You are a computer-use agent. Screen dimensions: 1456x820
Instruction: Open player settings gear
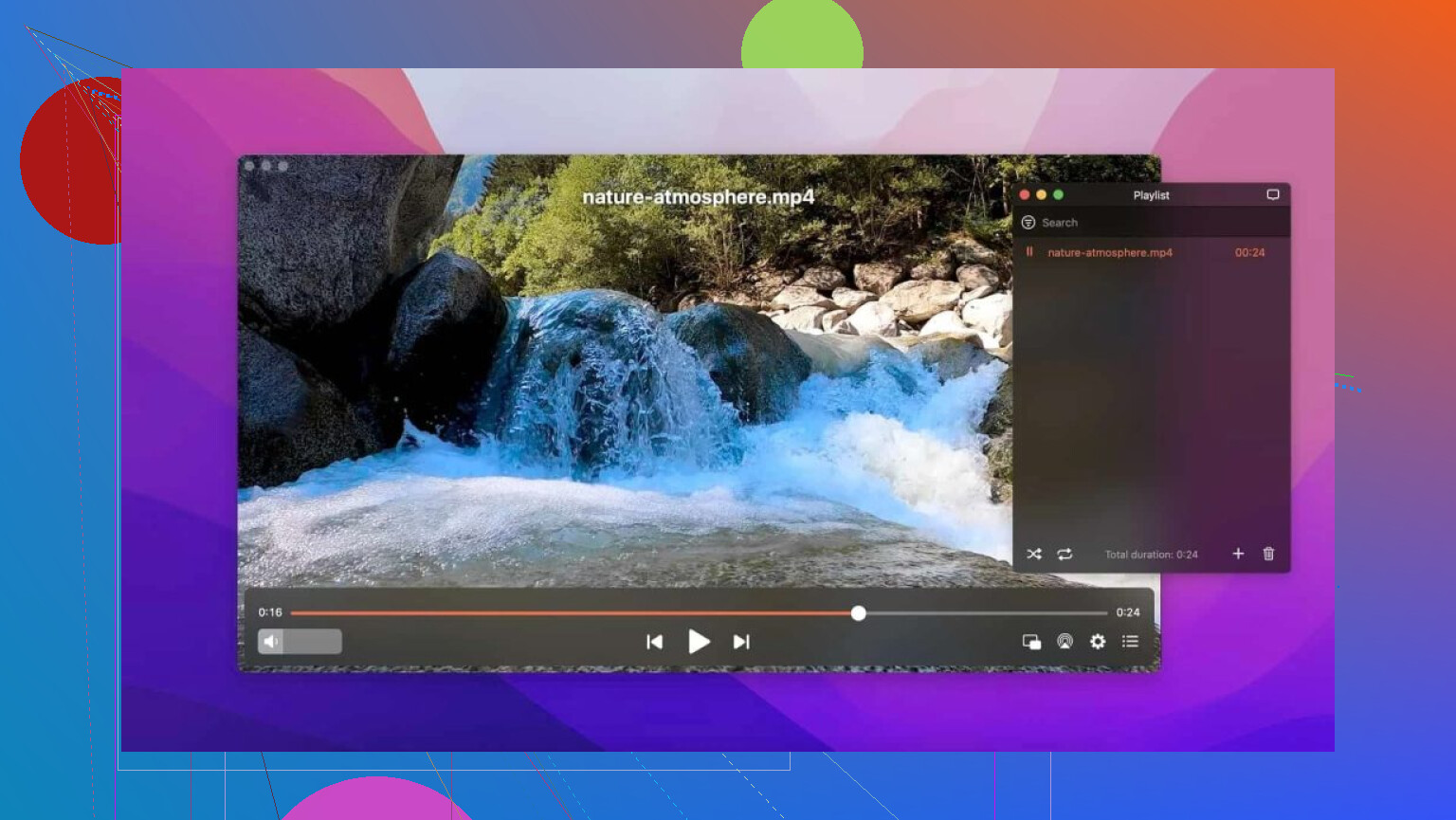click(1098, 642)
